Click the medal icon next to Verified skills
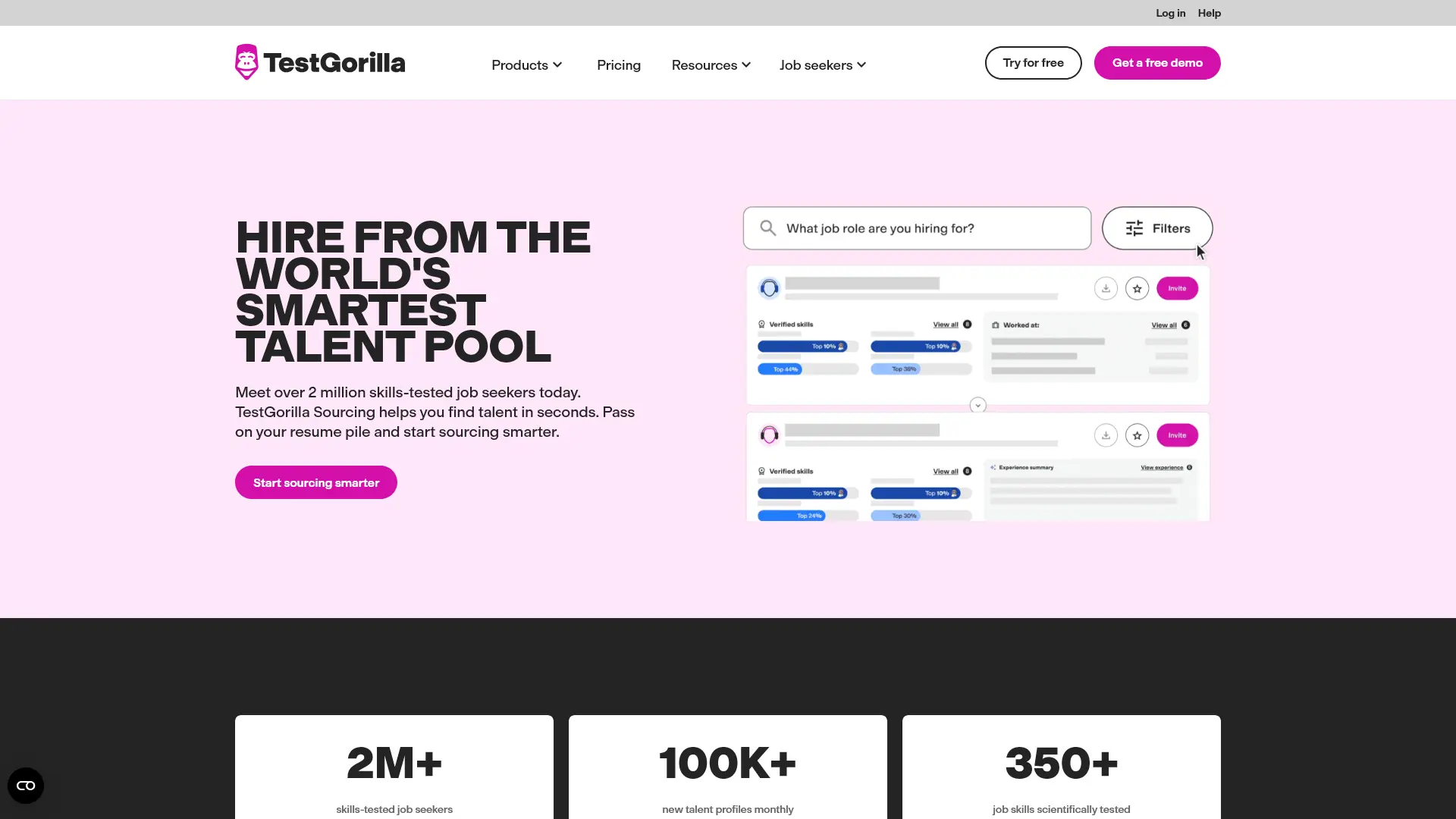The width and height of the screenshot is (1456, 819). (761, 324)
